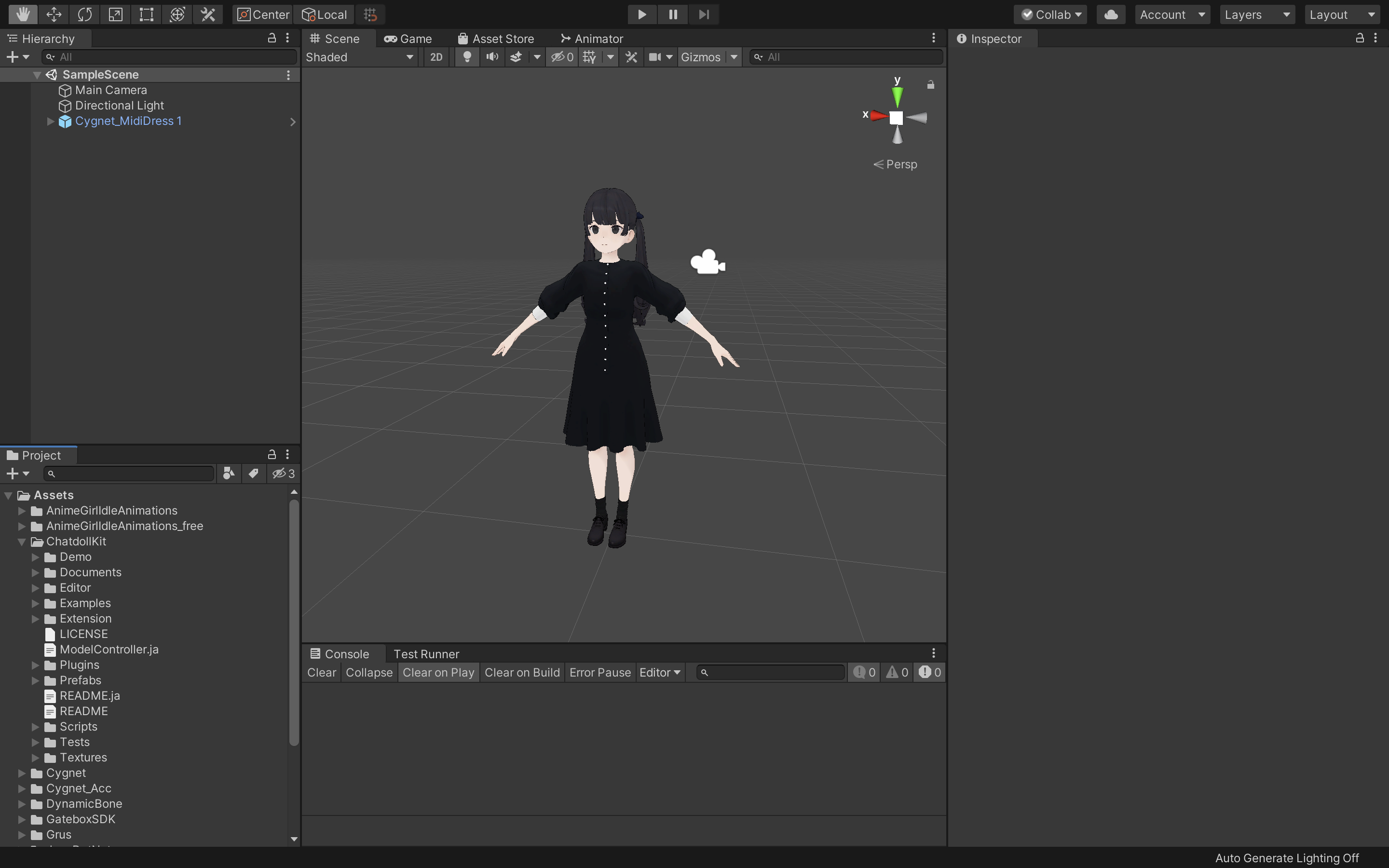1389x868 pixels.
Task: Toggle scene lighting bulb icon
Action: click(467, 57)
